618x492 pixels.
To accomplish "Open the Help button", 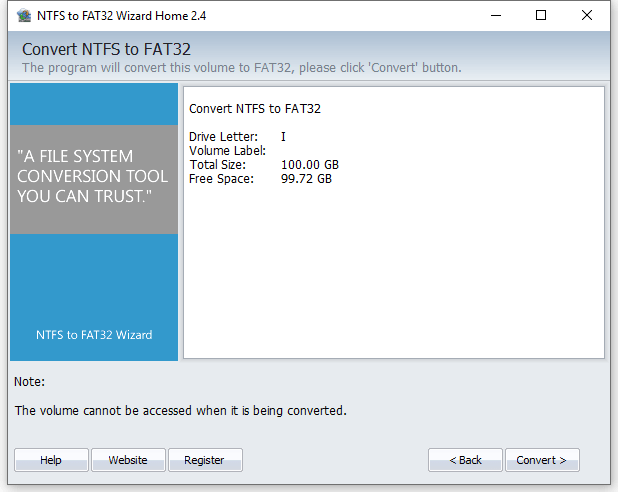I will click(x=51, y=460).
